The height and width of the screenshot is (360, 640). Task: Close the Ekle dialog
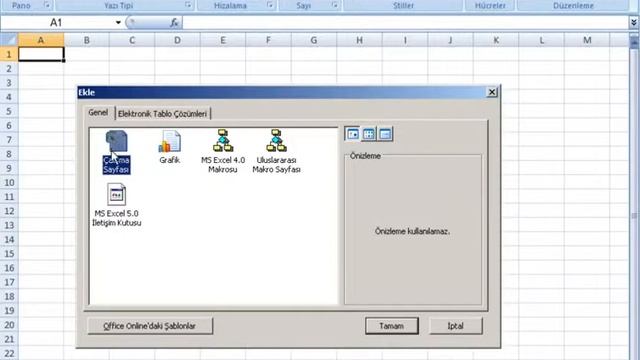(x=492, y=92)
